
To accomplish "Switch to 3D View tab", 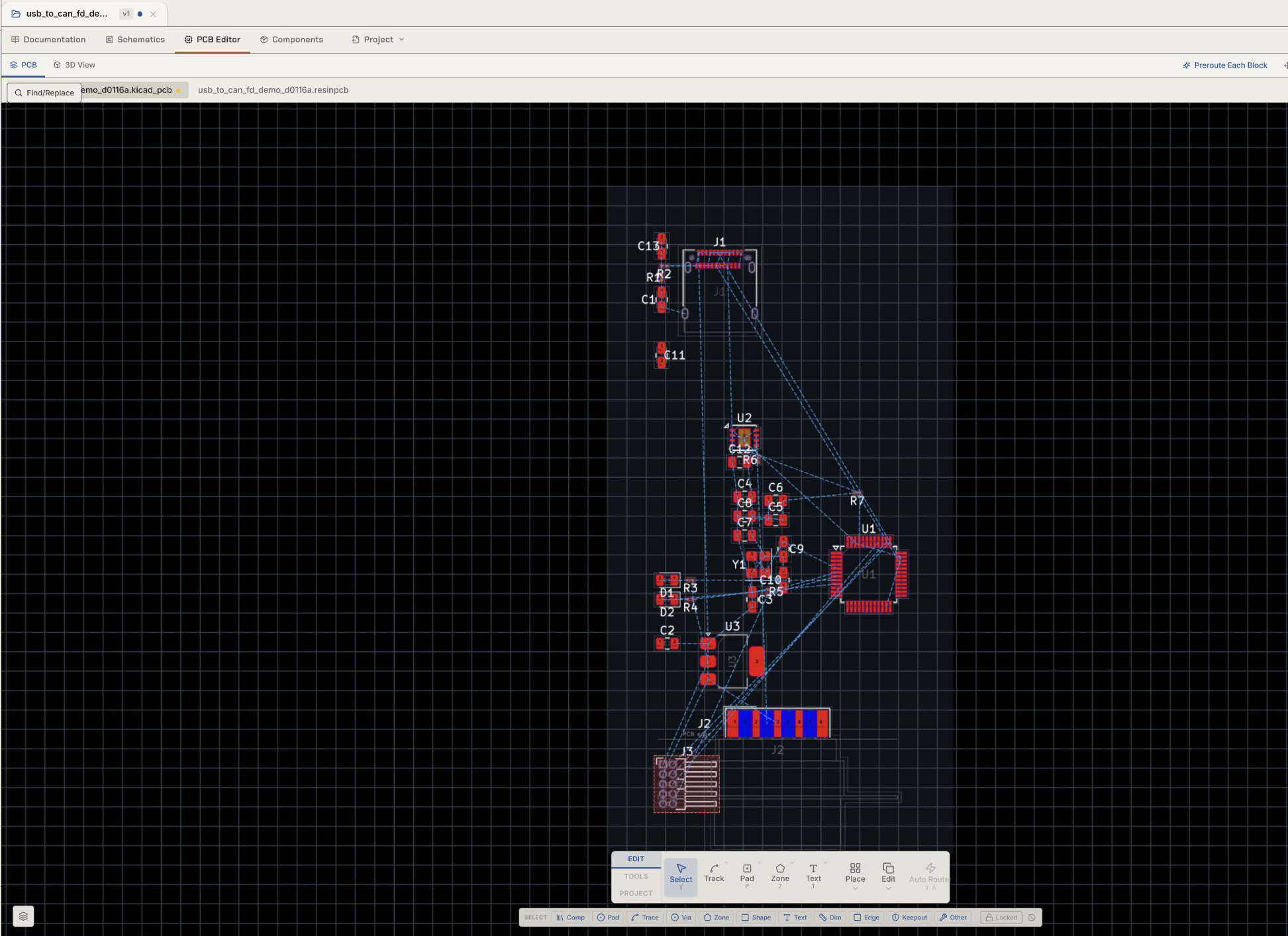I will pyautogui.click(x=74, y=65).
